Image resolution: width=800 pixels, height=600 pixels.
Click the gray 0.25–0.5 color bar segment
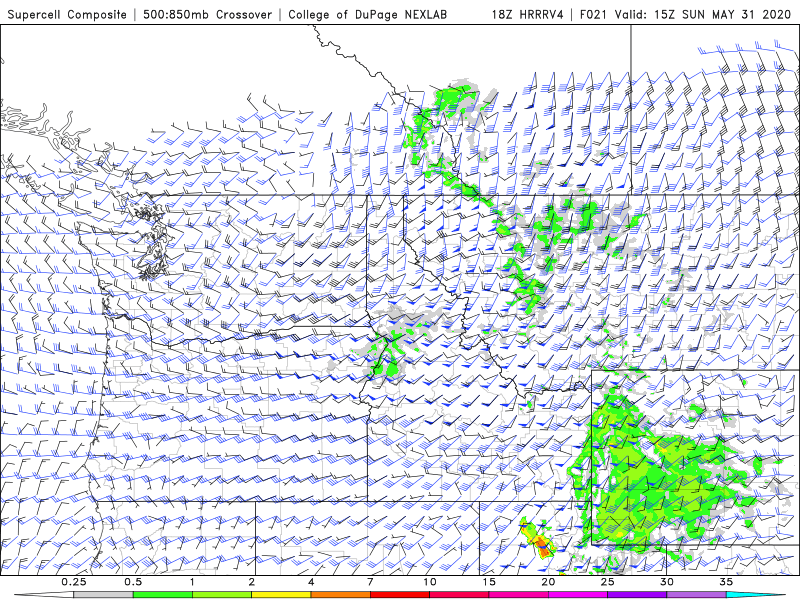103,595
